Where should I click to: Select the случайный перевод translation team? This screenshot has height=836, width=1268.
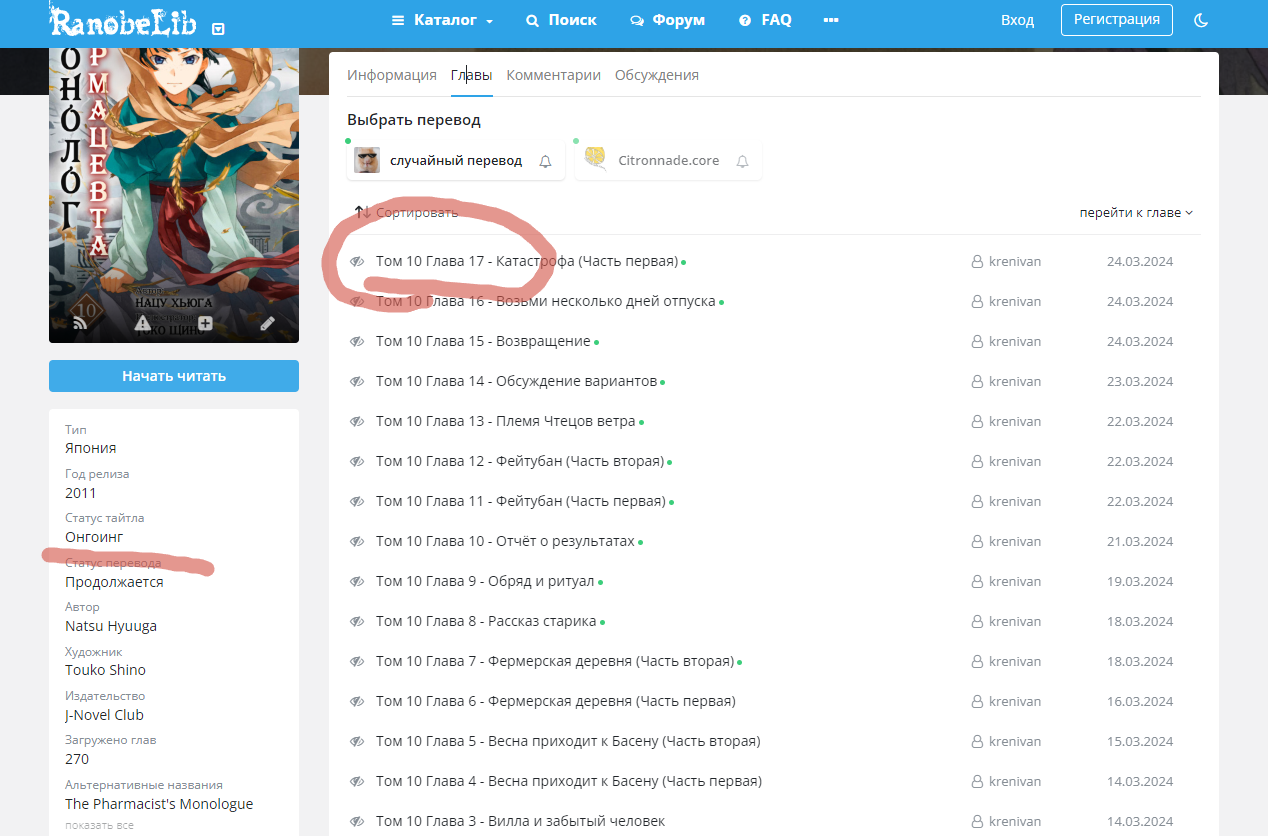coord(456,160)
